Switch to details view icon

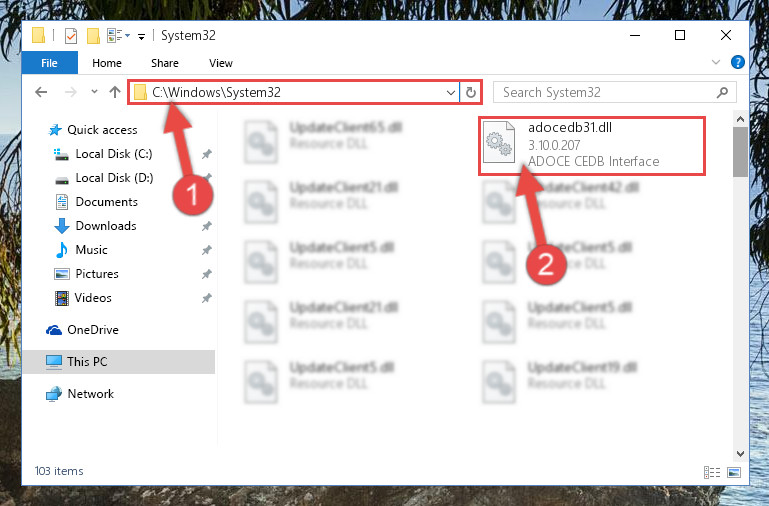(x=712, y=472)
